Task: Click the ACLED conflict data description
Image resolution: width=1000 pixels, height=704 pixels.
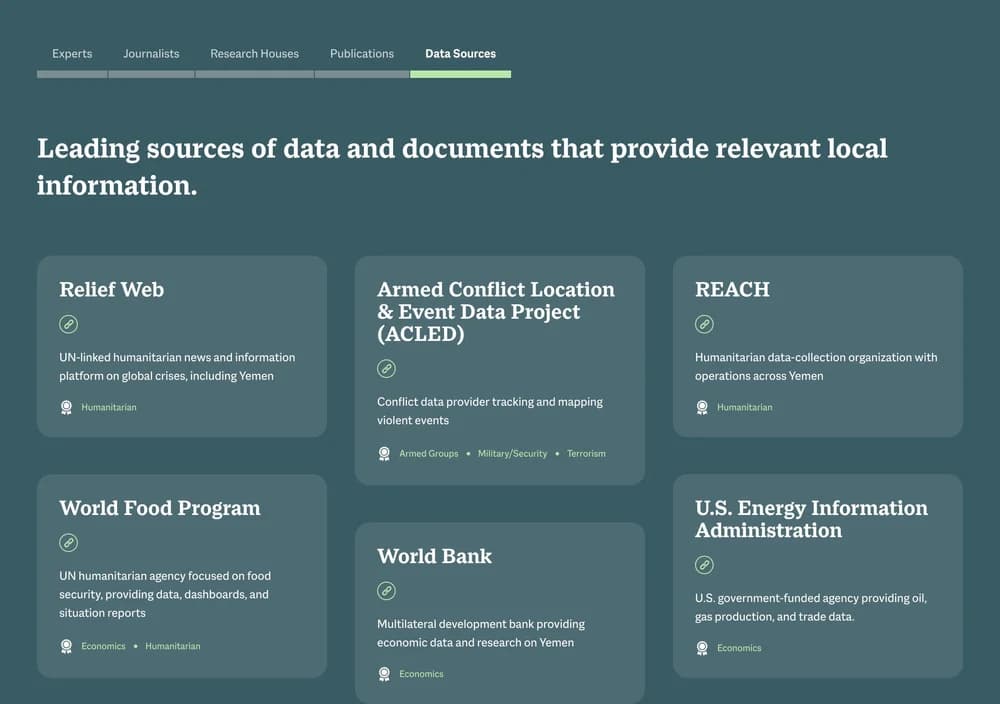Action: 490,411
